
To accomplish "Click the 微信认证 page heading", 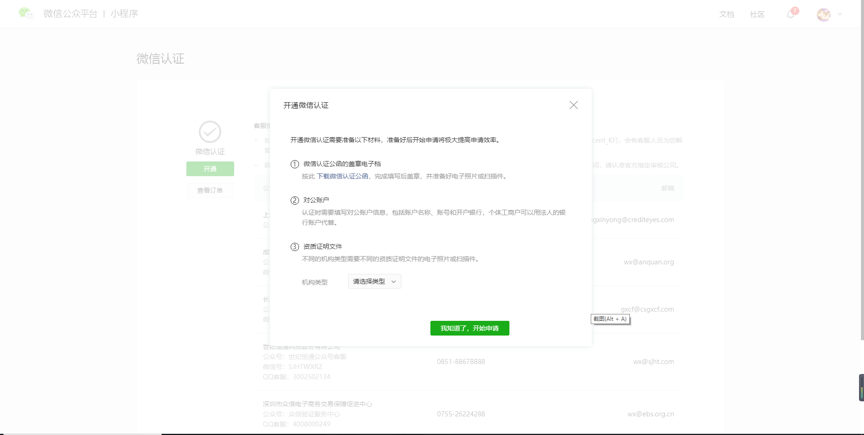I will tap(160, 58).
